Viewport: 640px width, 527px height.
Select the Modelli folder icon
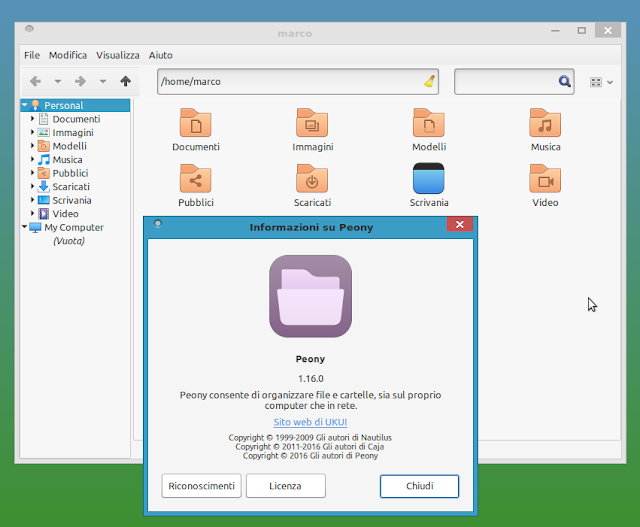[x=429, y=122]
